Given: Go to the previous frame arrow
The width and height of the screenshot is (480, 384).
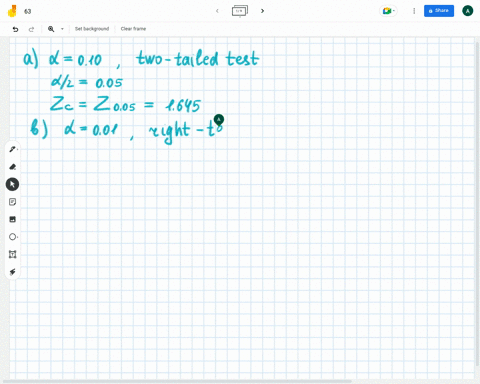Looking at the screenshot, I should [217, 11].
